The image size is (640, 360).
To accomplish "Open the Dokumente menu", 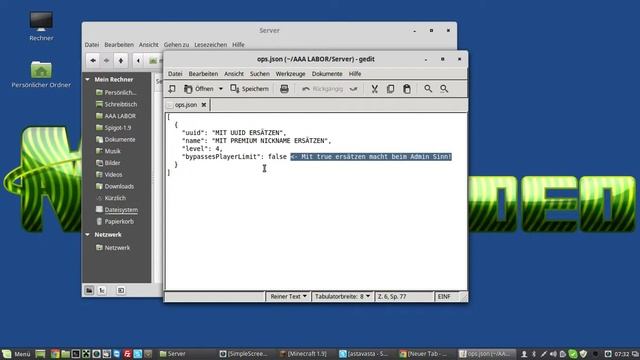I will tap(327, 74).
